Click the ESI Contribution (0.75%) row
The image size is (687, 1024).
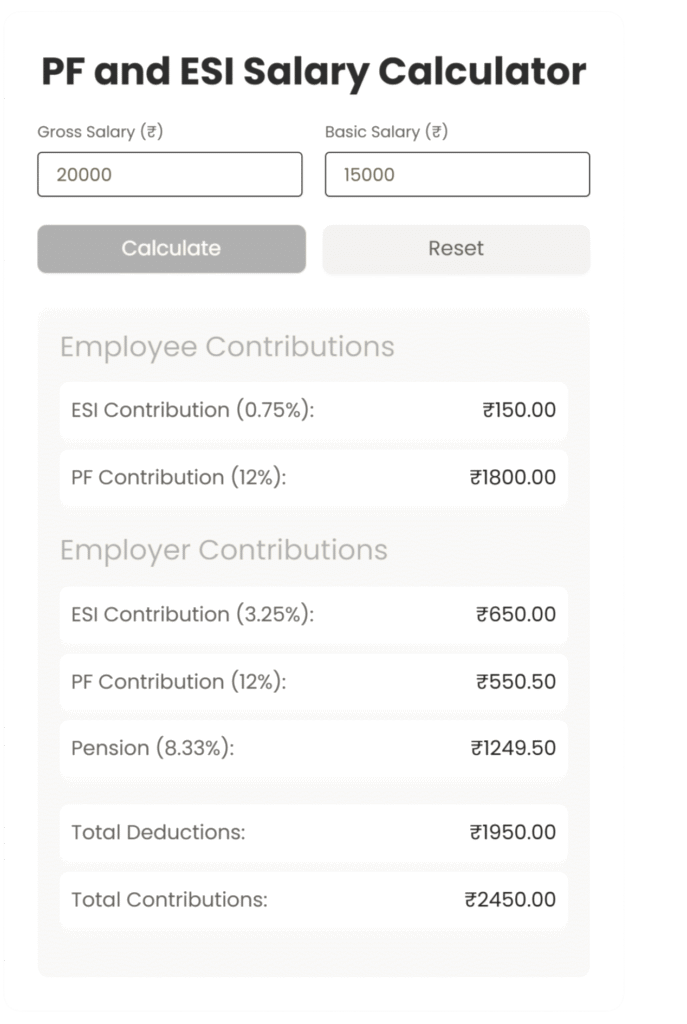pos(313,411)
